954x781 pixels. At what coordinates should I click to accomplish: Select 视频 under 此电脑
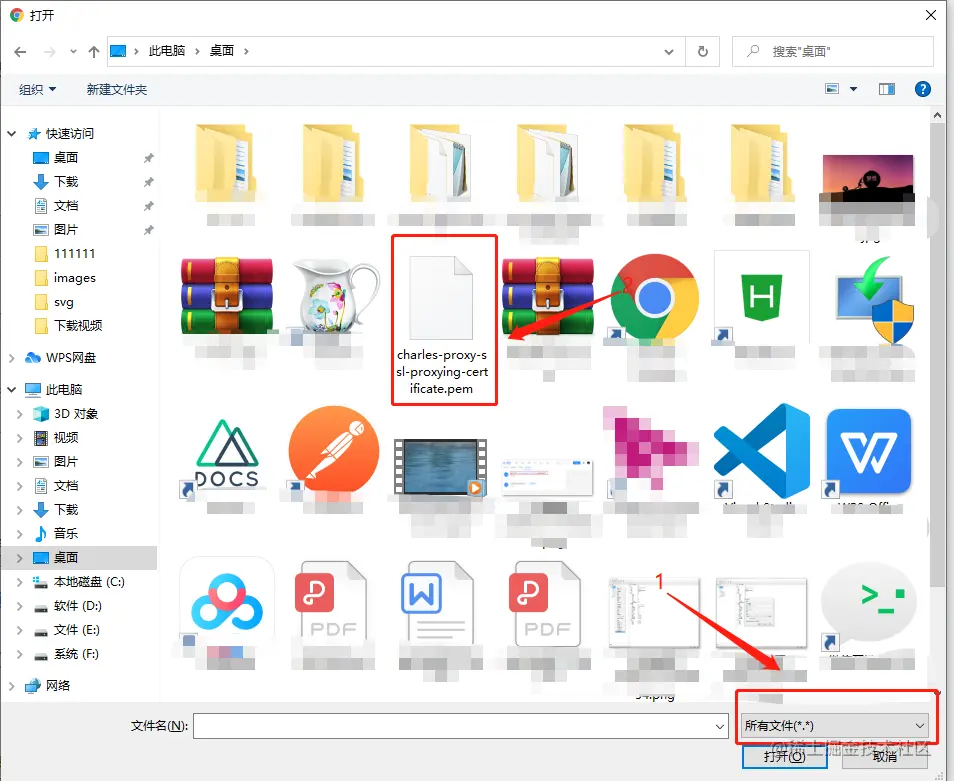65,438
